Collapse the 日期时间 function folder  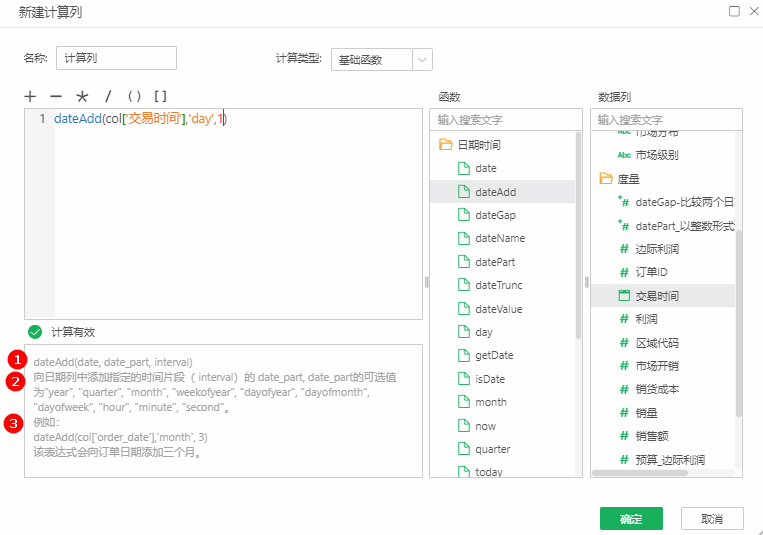tap(446, 145)
